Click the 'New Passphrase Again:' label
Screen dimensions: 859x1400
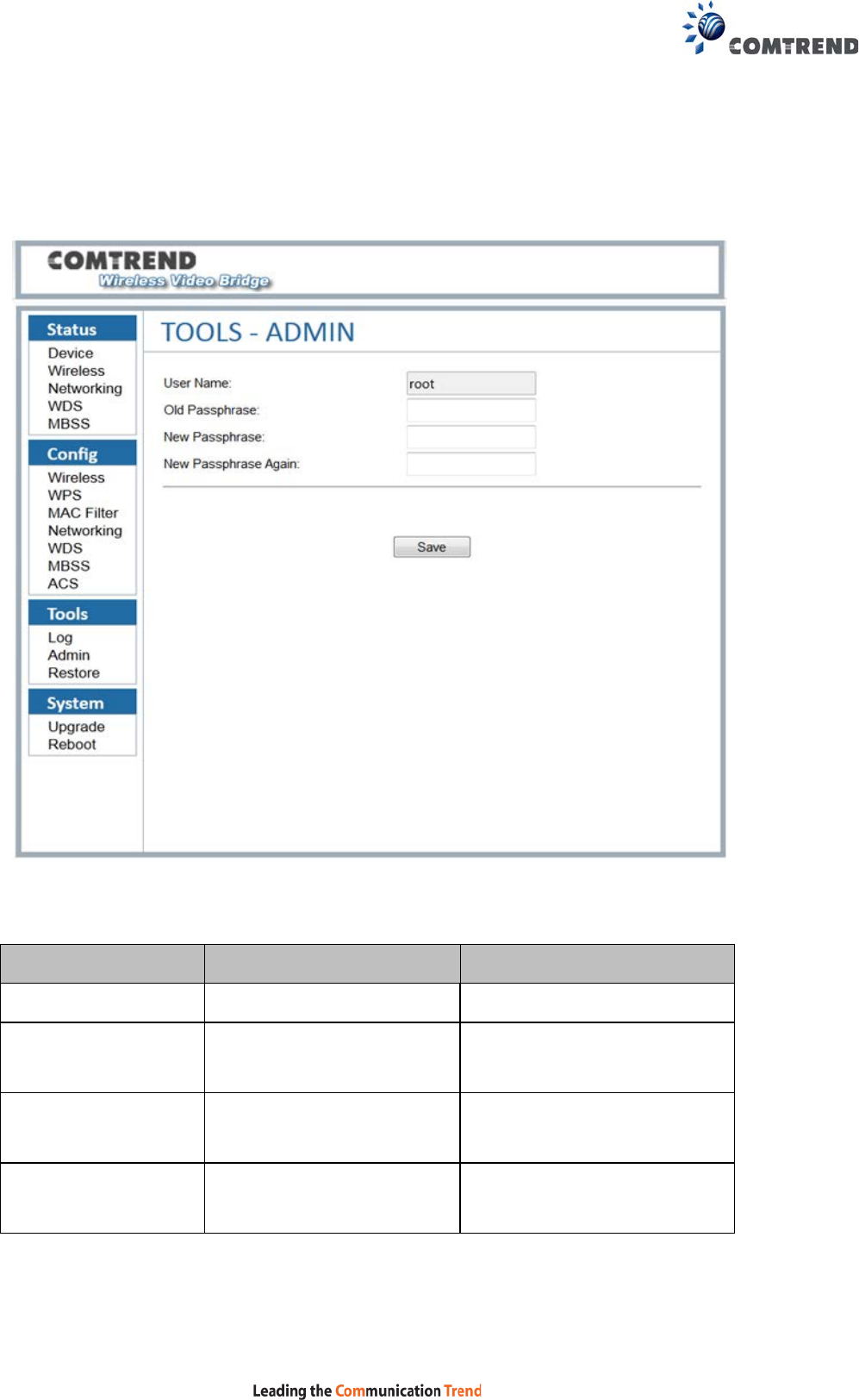tap(232, 464)
